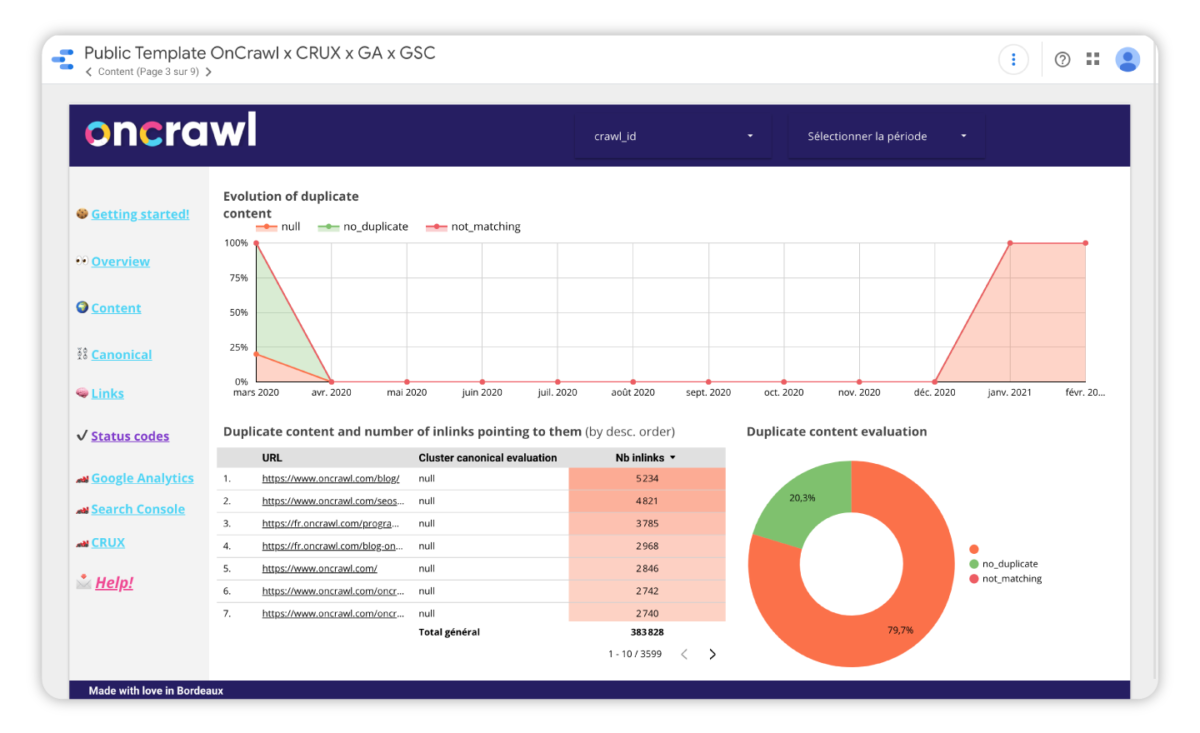Click the janv. 2021 data point on chart
Image resolution: width=1200 pixels, height=733 pixels.
pyautogui.click(x=1010, y=243)
